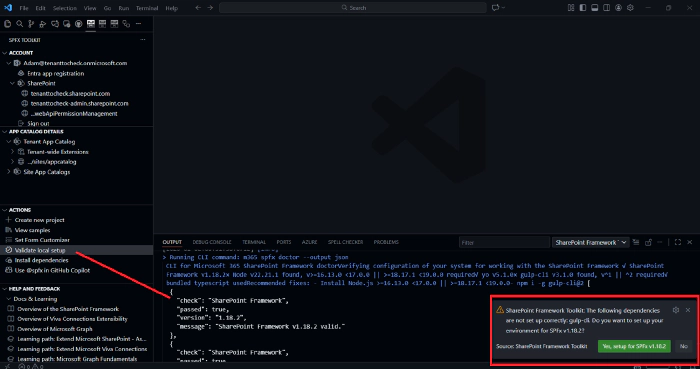
Task: Click the warning icon in the notification
Action: 500,310
